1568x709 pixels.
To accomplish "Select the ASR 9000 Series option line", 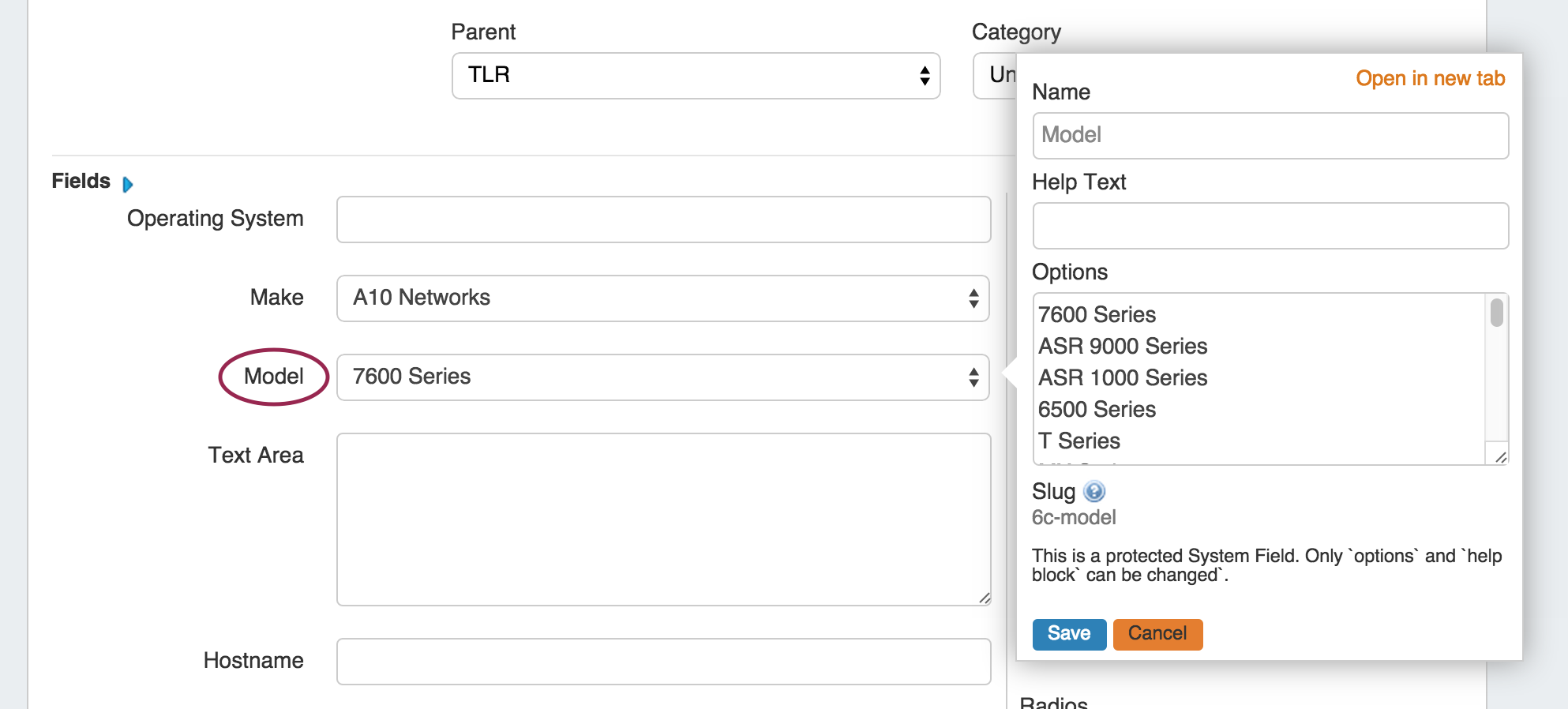I will (x=1123, y=347).
